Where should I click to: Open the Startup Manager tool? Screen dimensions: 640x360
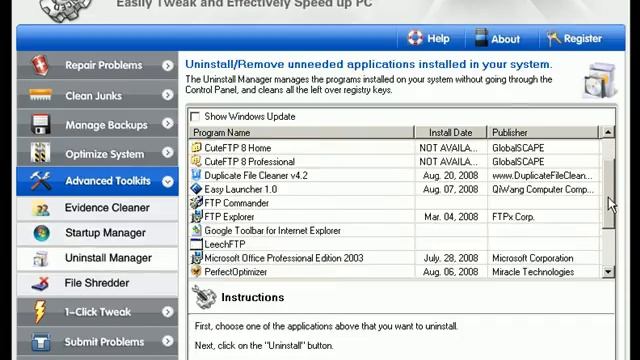[x=98, y=233]
